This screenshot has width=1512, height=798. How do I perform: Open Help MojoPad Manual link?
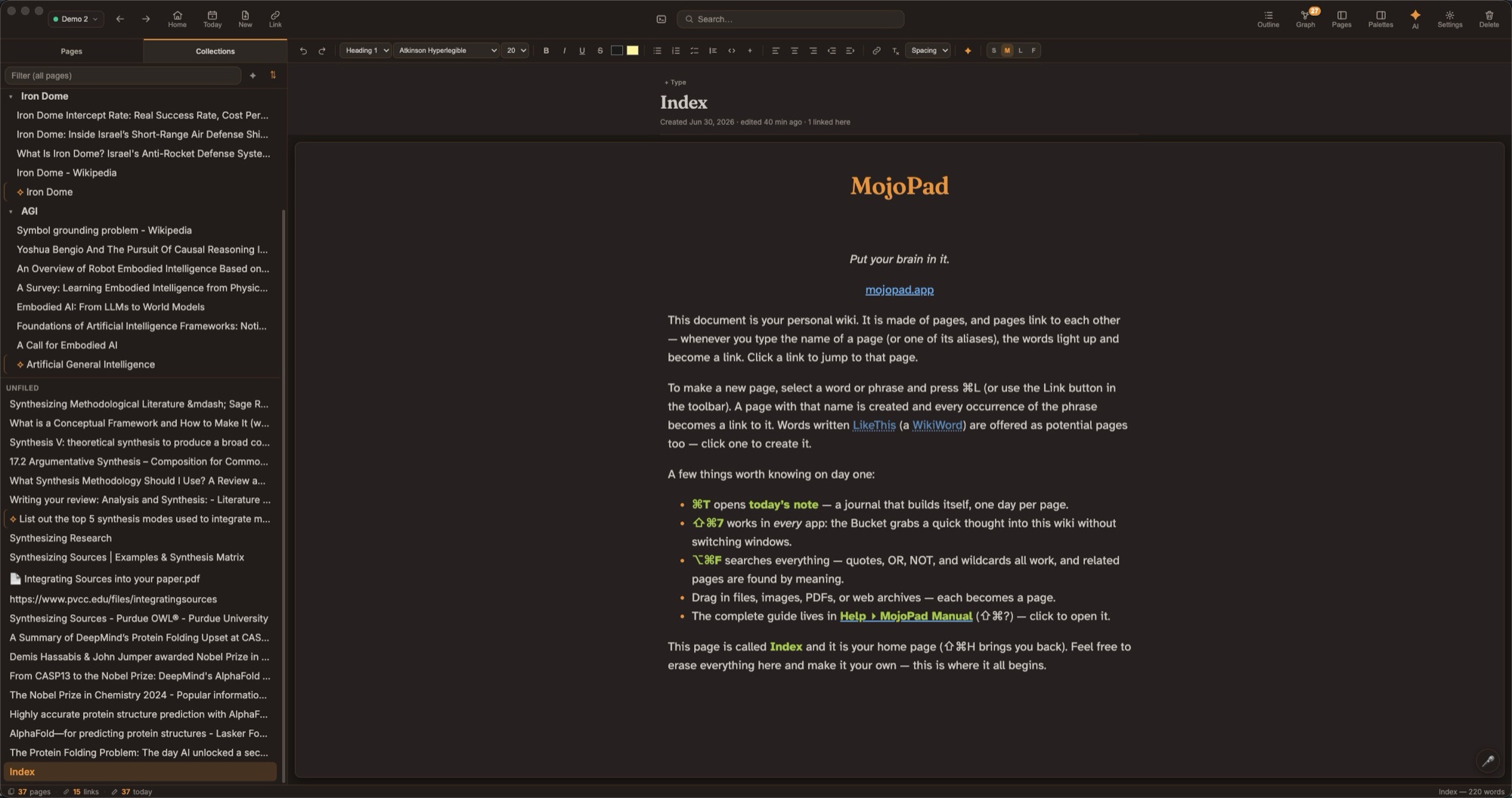[x=906, y=616]
